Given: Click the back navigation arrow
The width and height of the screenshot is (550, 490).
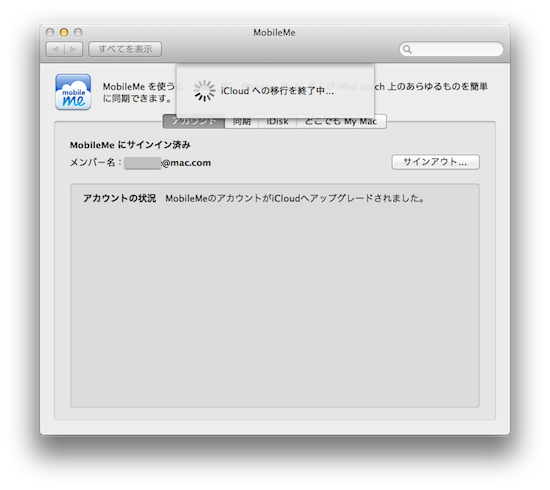Looking at the screenshot, I should 55,49.
